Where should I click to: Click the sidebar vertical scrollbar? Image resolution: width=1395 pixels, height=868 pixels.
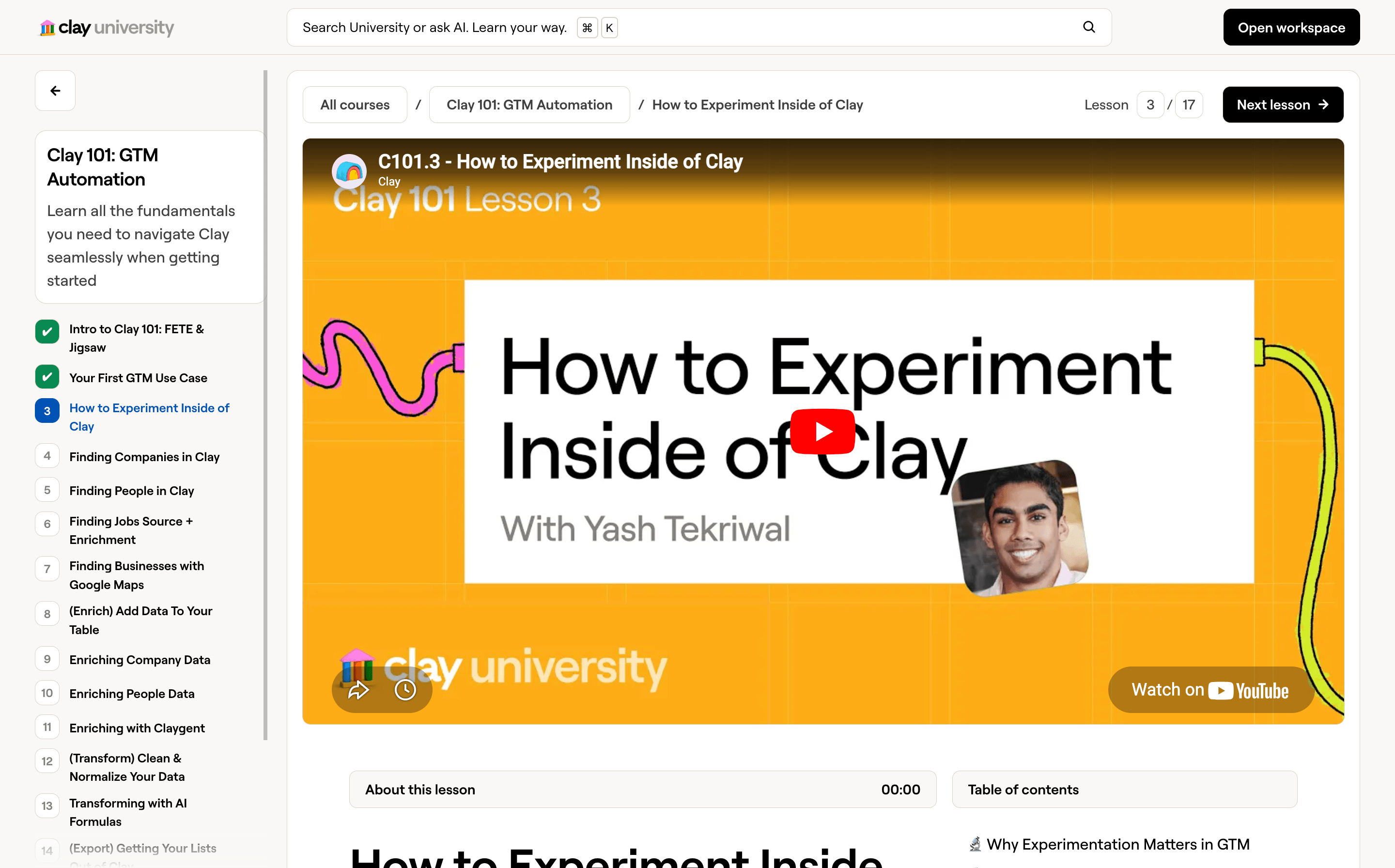[265, 402]
